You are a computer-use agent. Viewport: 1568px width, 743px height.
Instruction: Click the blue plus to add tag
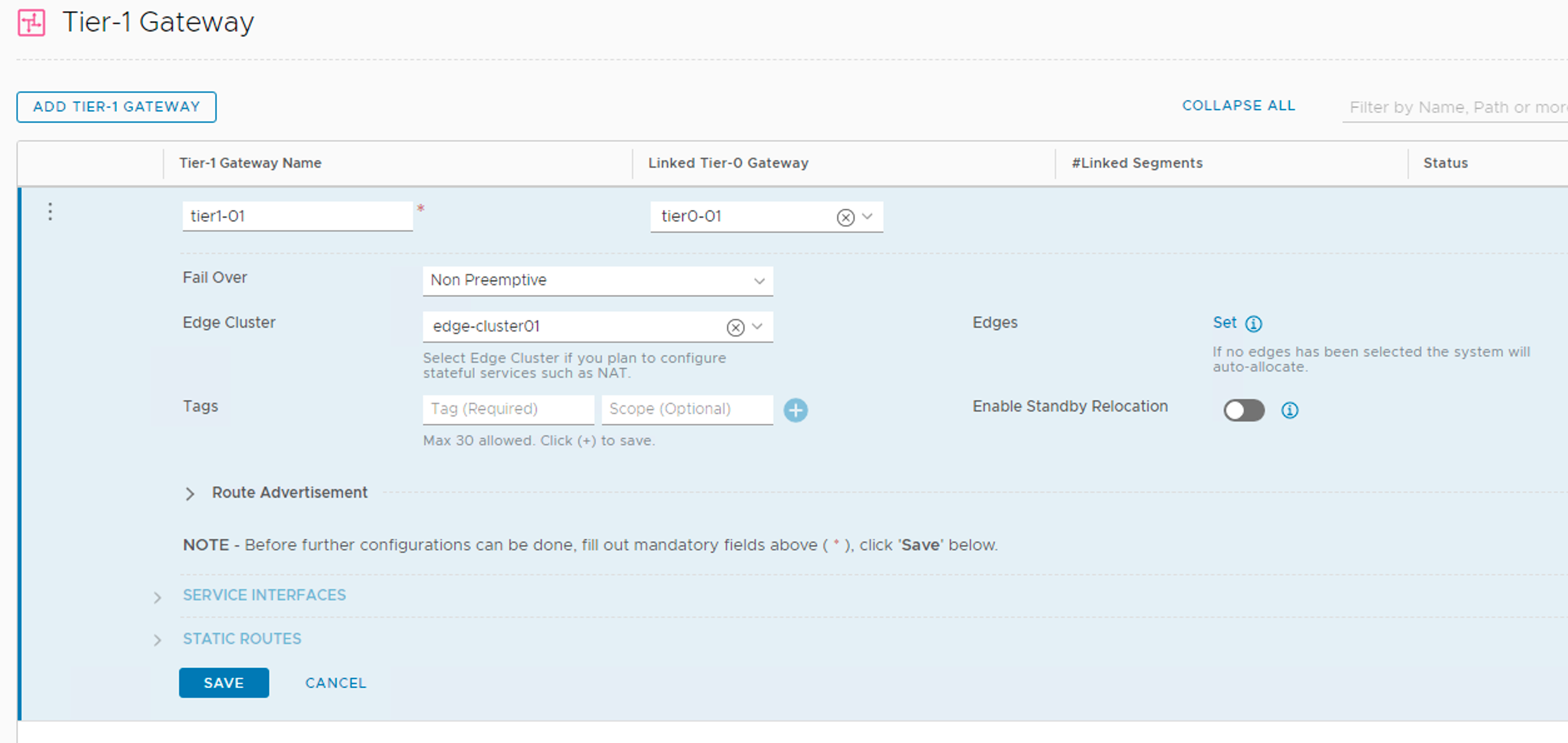[x=795, y=410]
